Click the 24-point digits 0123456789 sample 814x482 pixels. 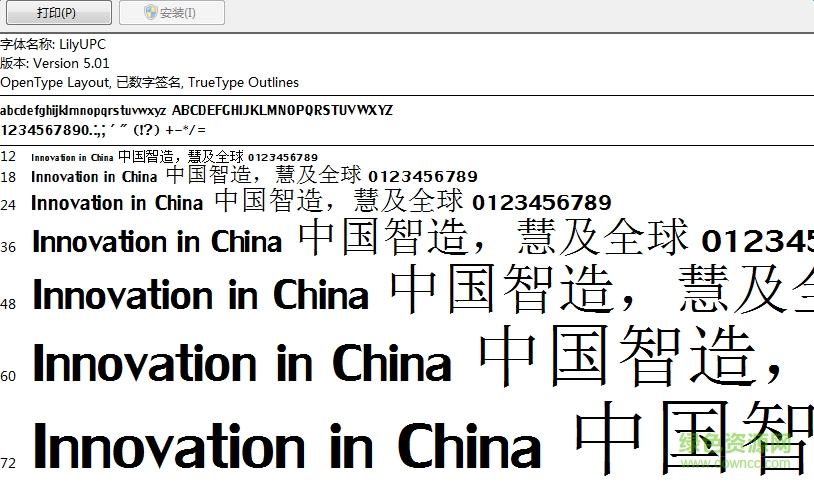tap(542, 203)
